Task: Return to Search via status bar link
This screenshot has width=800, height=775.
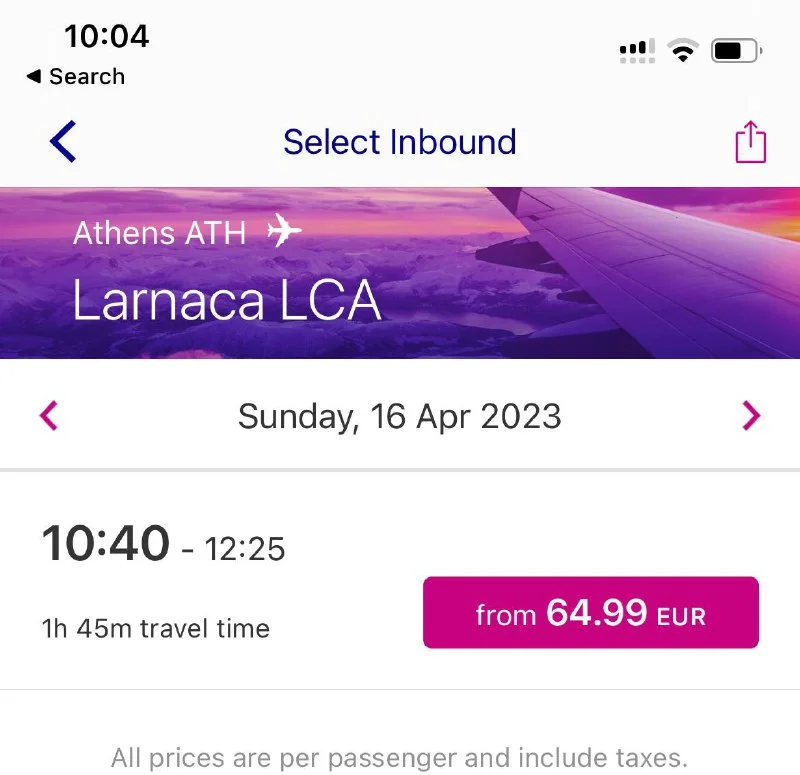Action: coord(76,77)
